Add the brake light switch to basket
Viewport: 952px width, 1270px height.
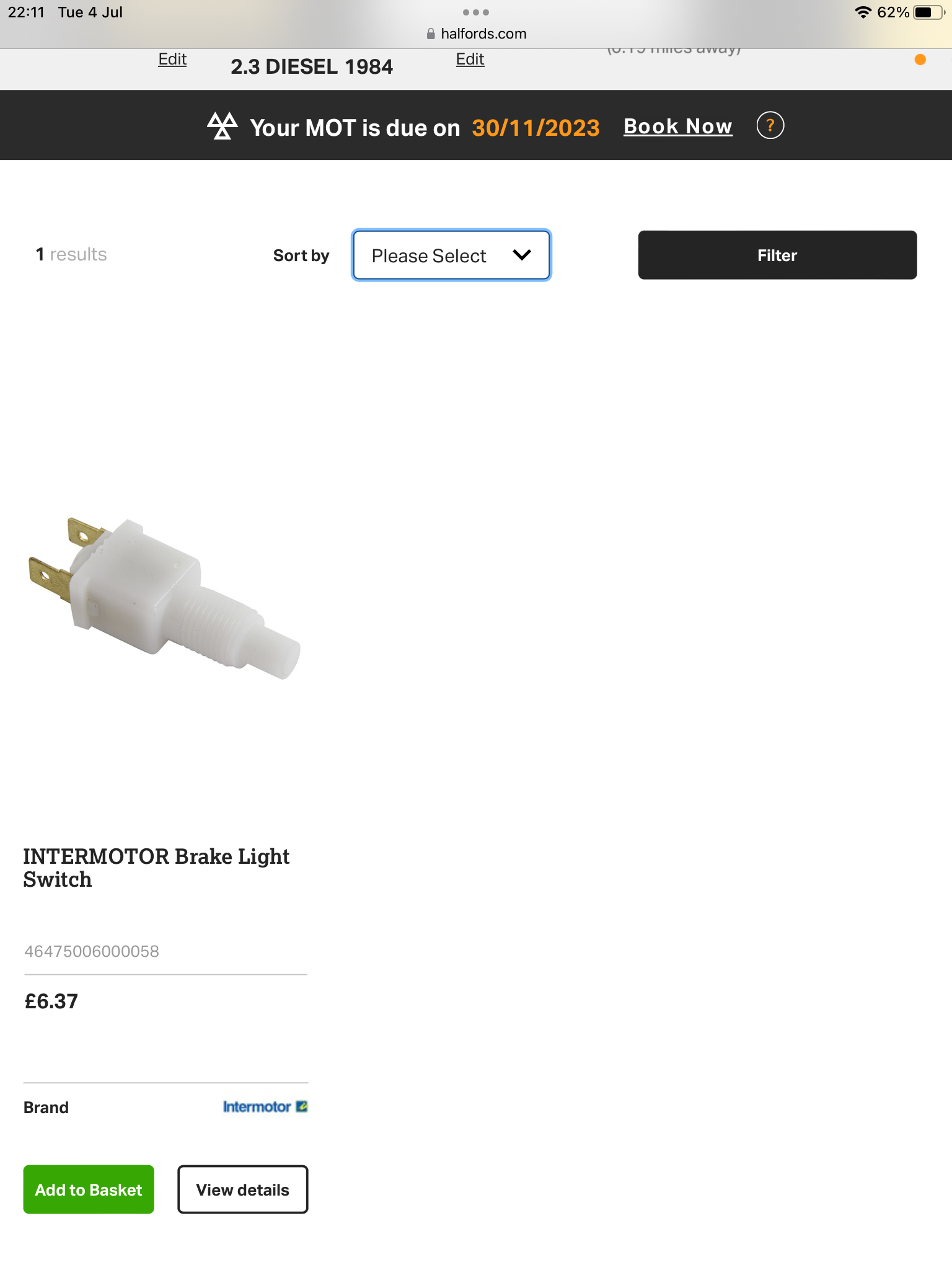coord(89,1189)
